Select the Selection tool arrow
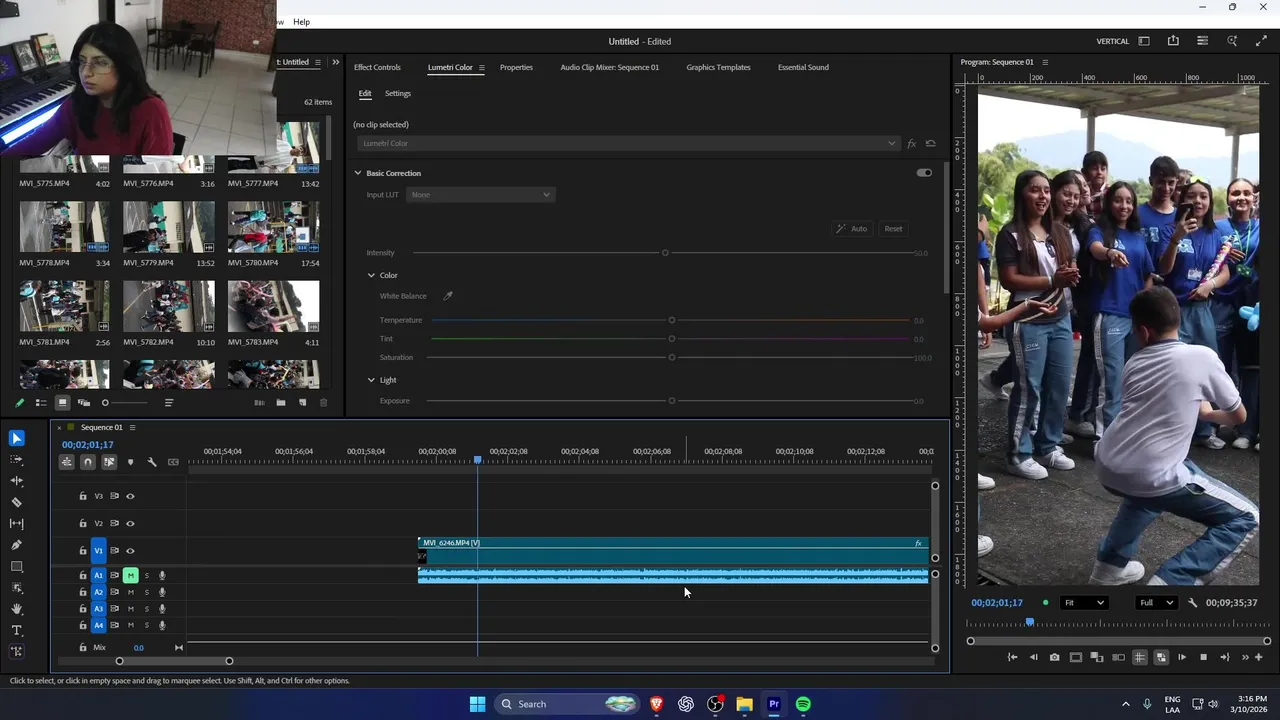1280x720 pixels. pyautogui.click(x=16, y=438)
